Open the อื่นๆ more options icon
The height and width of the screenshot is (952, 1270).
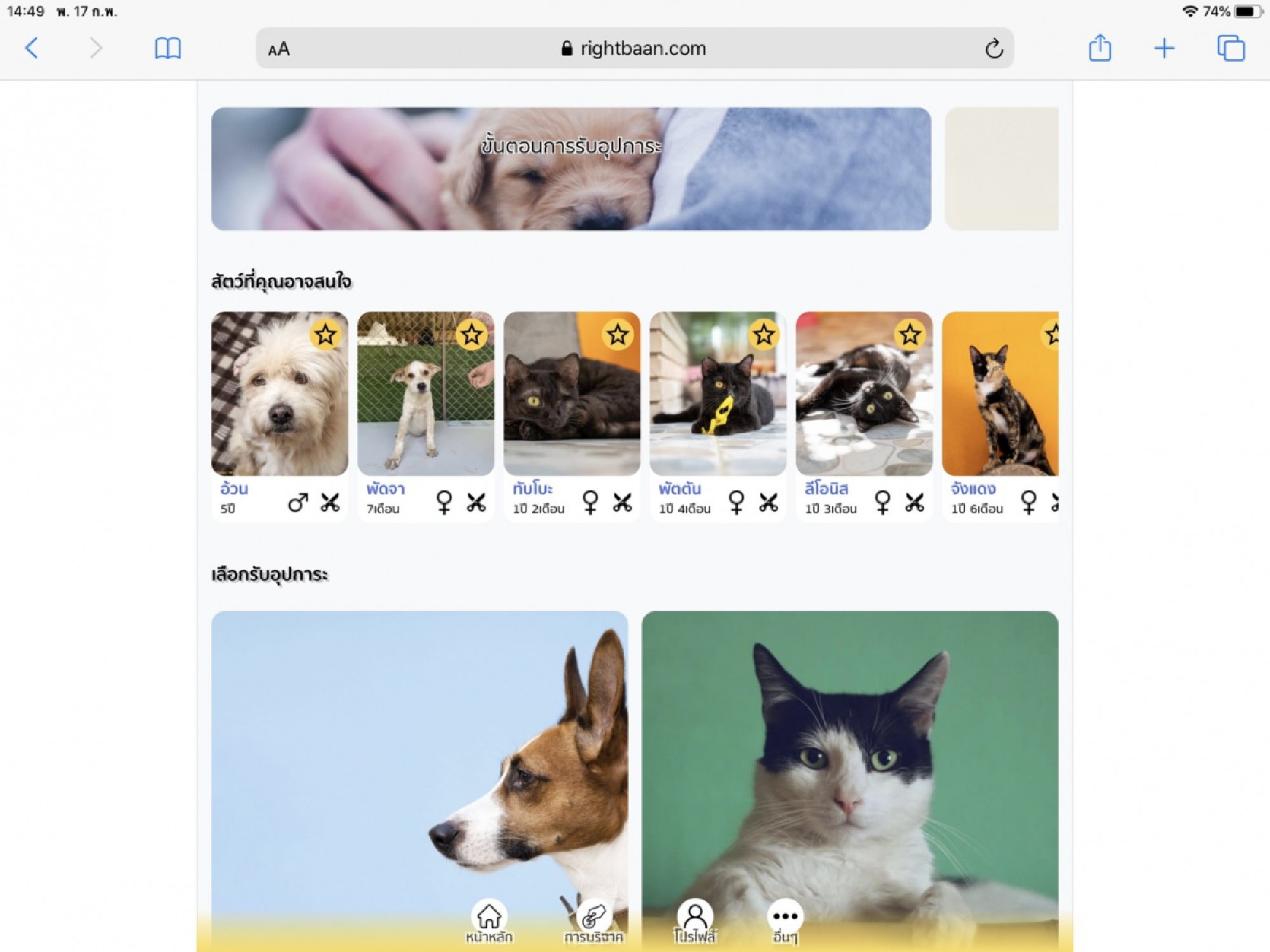(x=785, y=914)
